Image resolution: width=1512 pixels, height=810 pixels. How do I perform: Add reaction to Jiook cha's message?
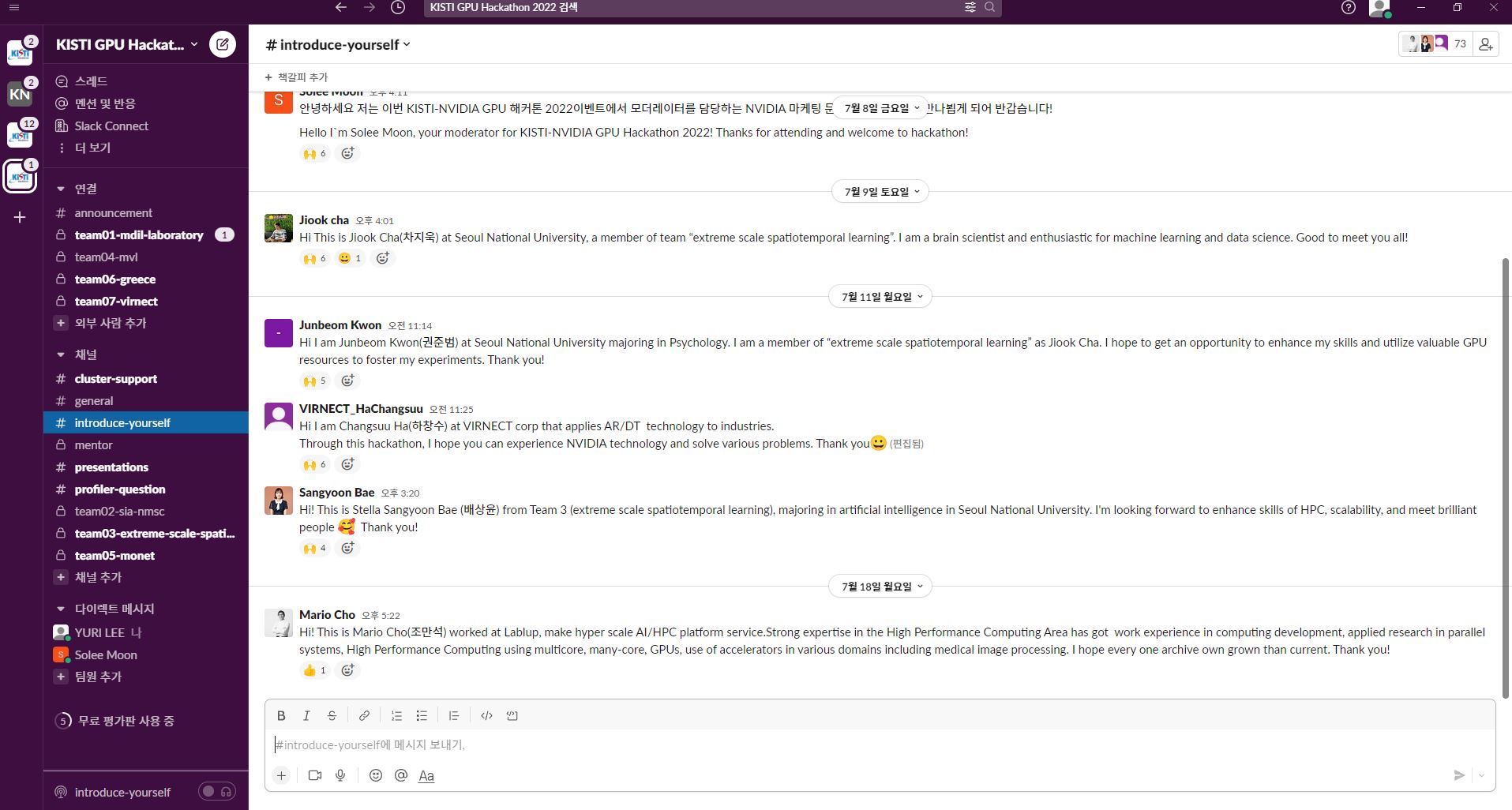point(383,258)
